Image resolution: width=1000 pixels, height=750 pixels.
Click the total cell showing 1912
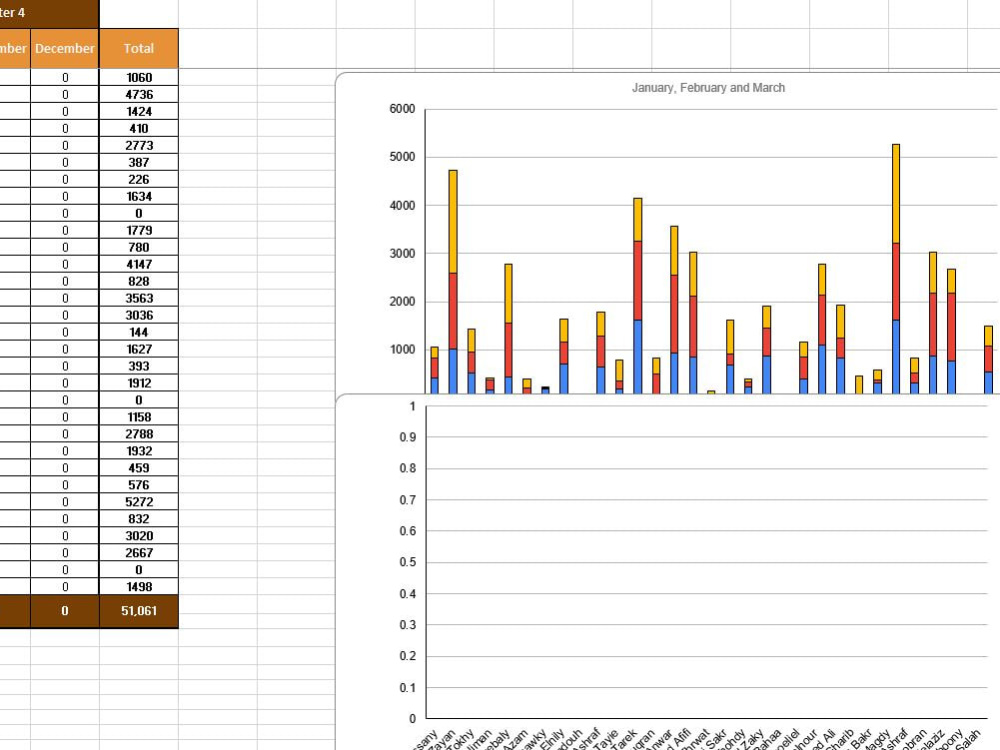click(138, 383)
